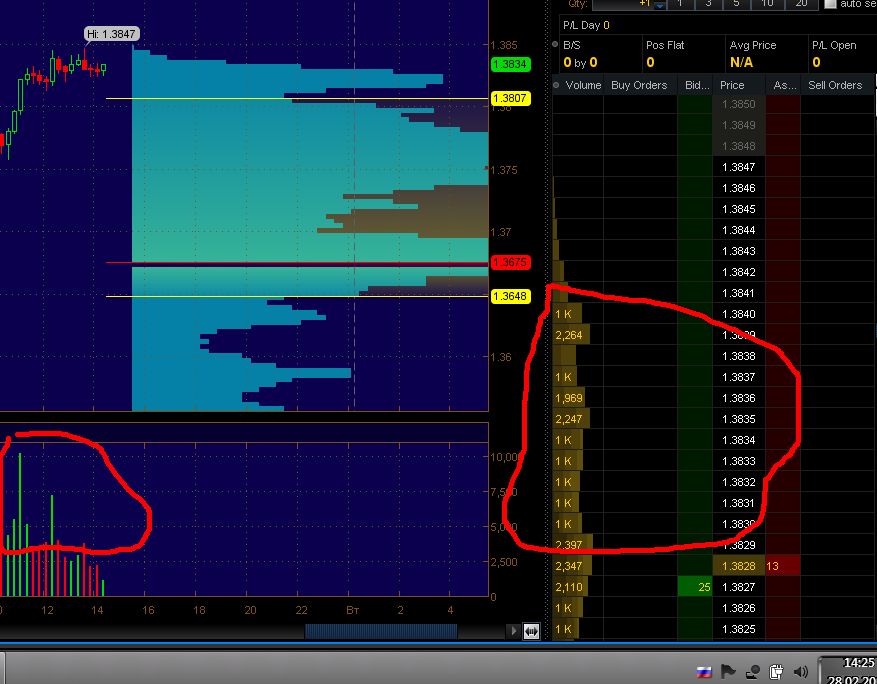Click the chart time-axis expand arrows icon

pyautogui.click(x=531, y=631)
